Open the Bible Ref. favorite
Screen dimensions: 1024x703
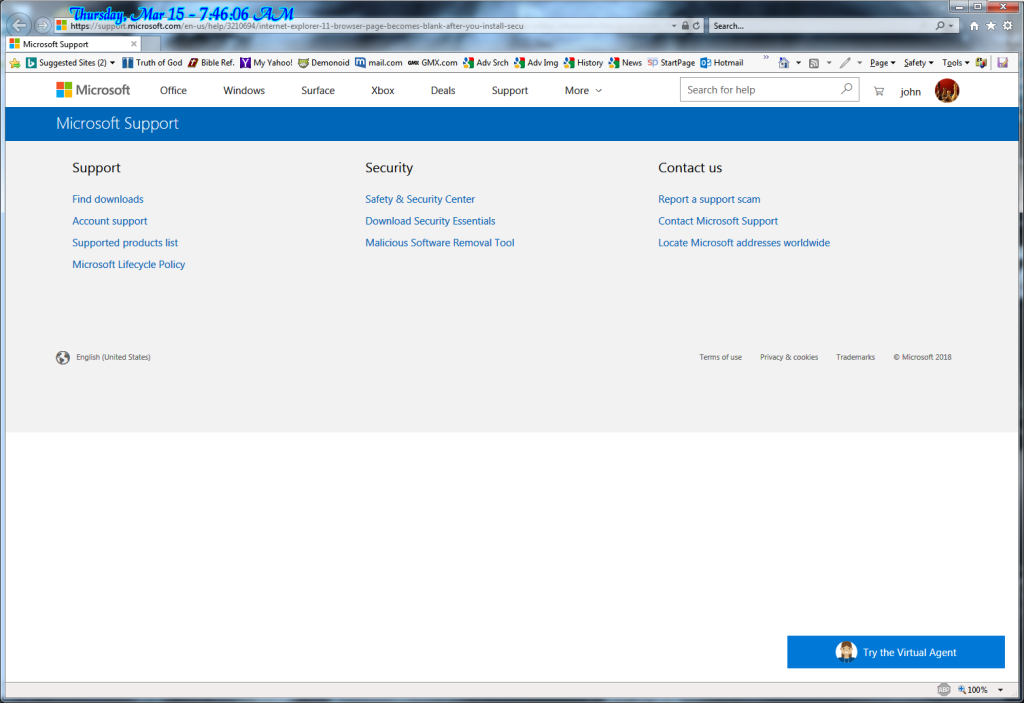click(211, 63)
